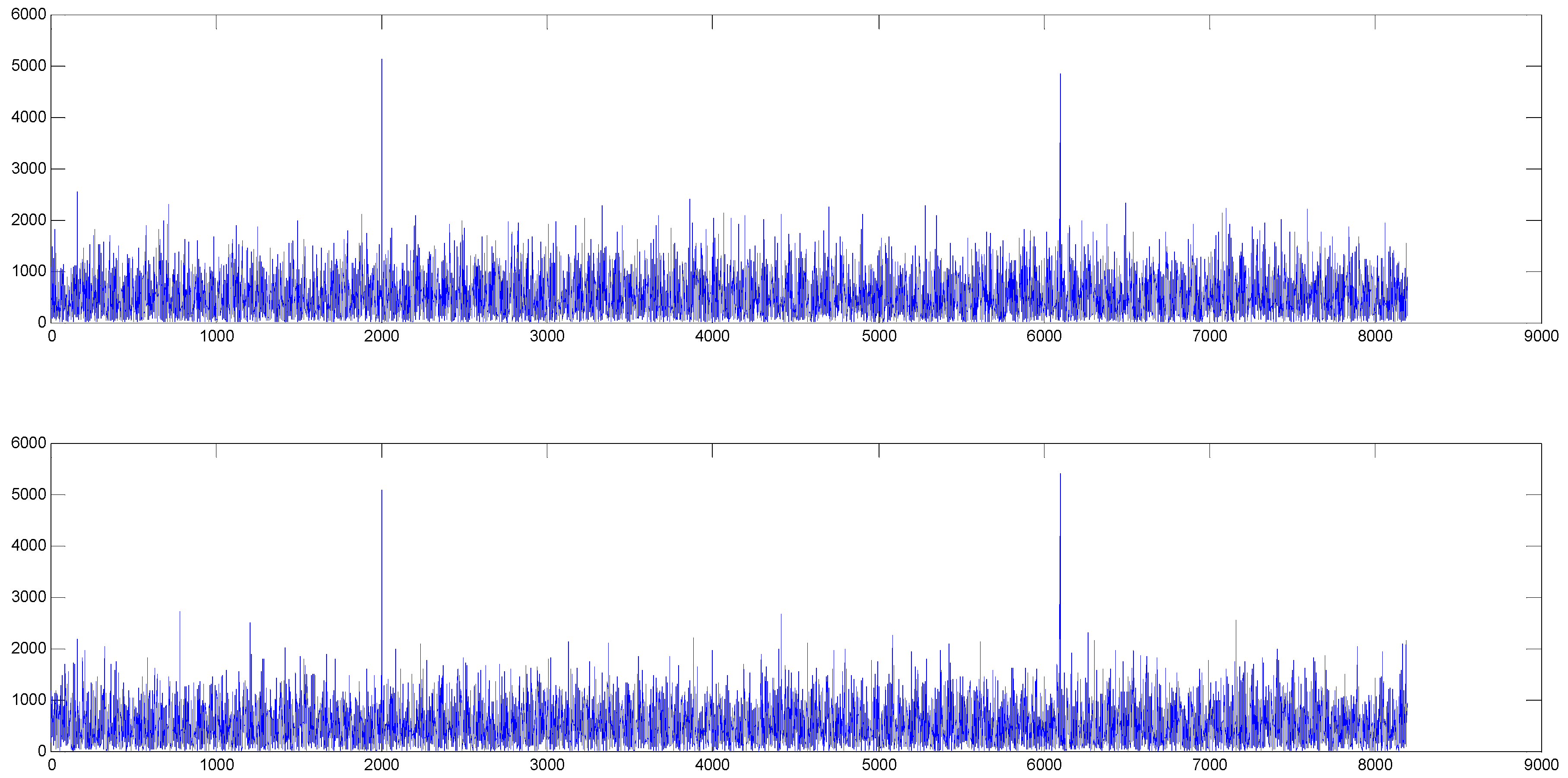Click the 1000 x-axis label of bottom plot
Screen dimensions: 1568x778
click(x=217, y=765)
